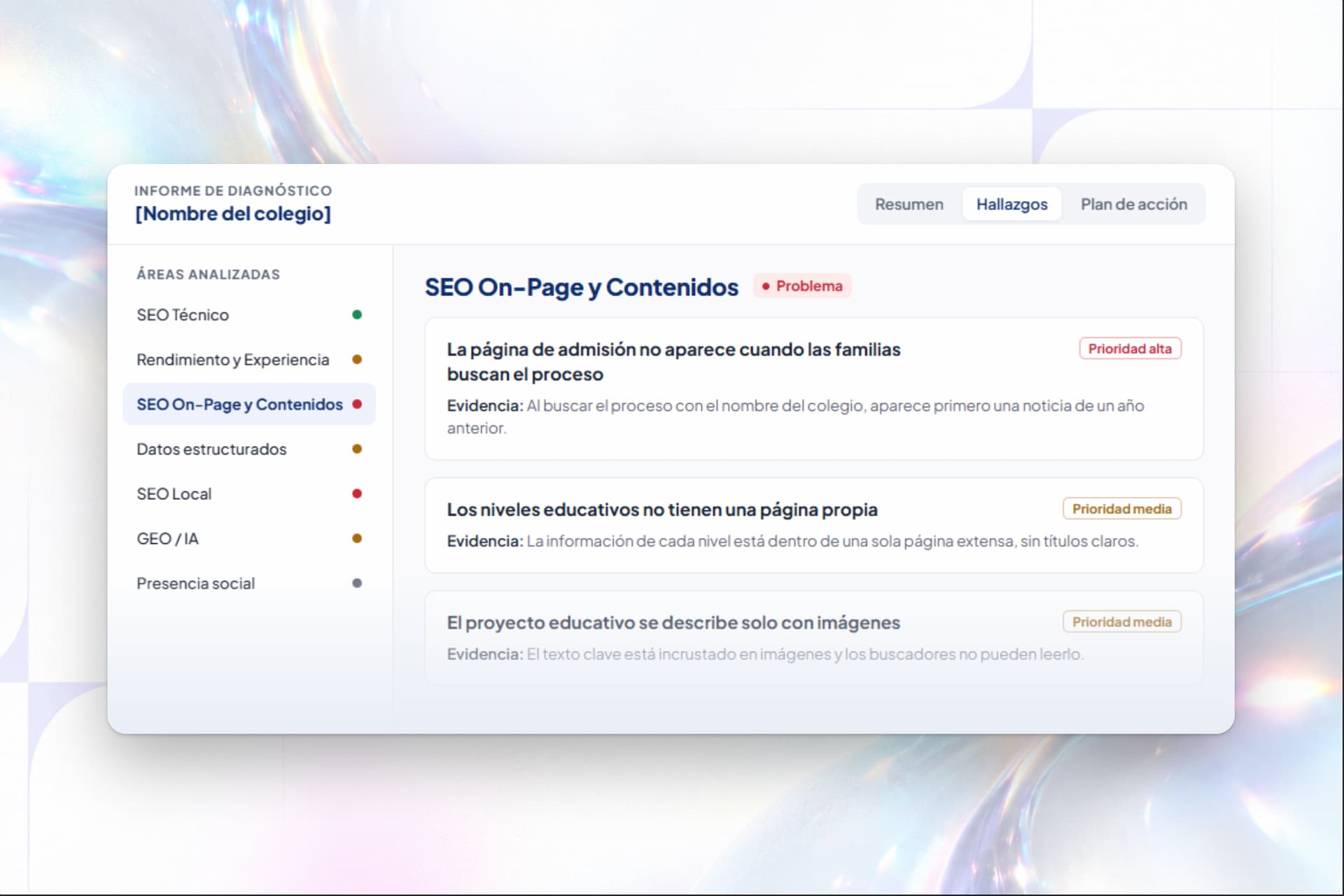Open the página de admisión finding card

(814, 389)
